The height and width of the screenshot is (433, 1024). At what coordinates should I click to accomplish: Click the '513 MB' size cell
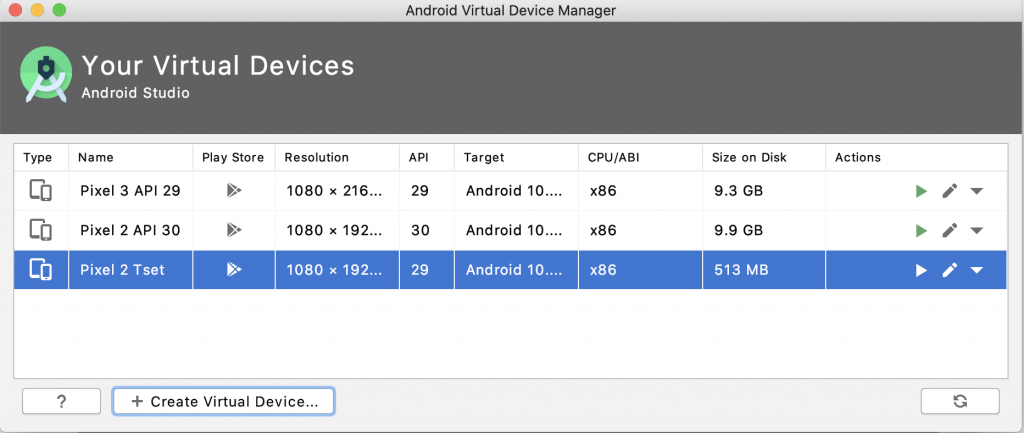click(x=764, y=270)
